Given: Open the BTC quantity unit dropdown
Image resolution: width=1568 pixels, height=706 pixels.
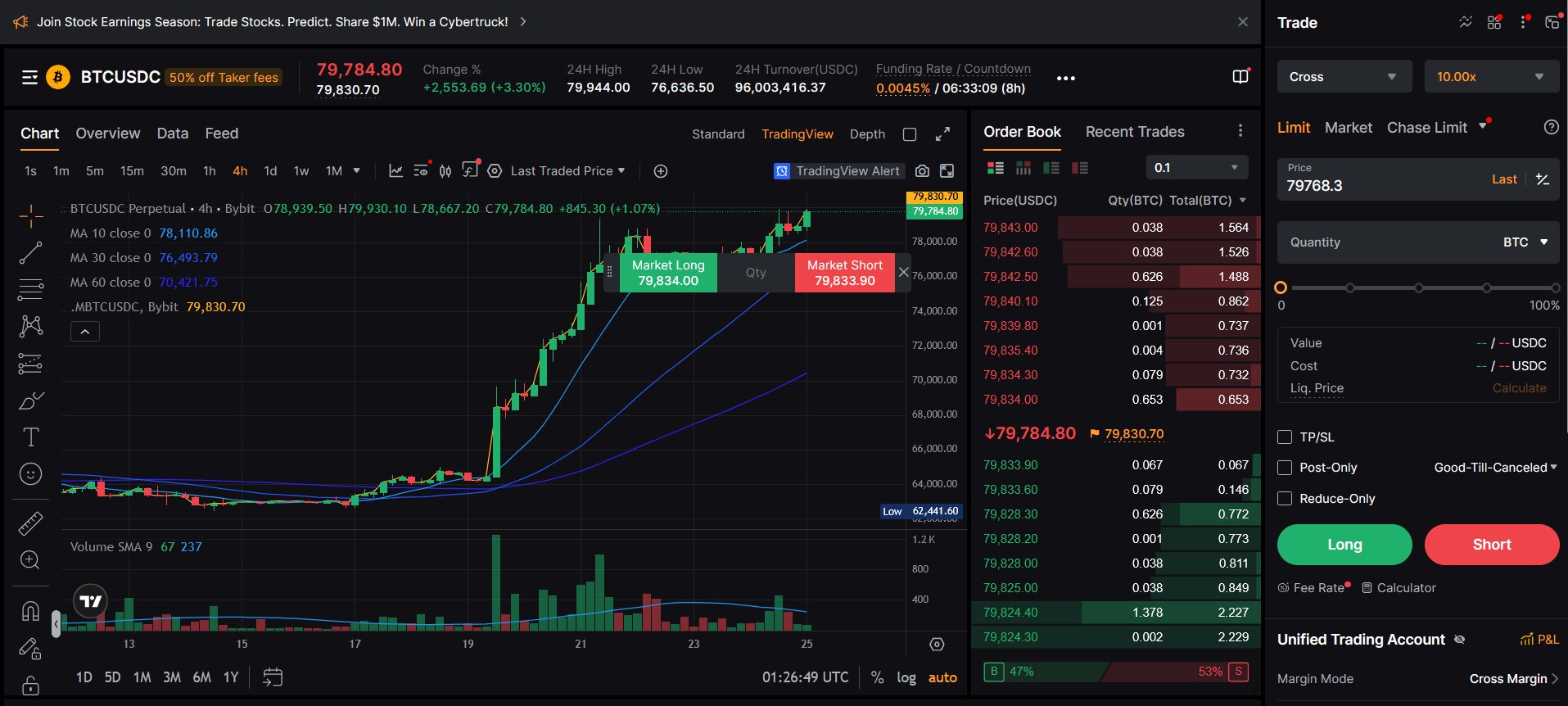Looking at the screenshot, I should (x=1525, y=242).
